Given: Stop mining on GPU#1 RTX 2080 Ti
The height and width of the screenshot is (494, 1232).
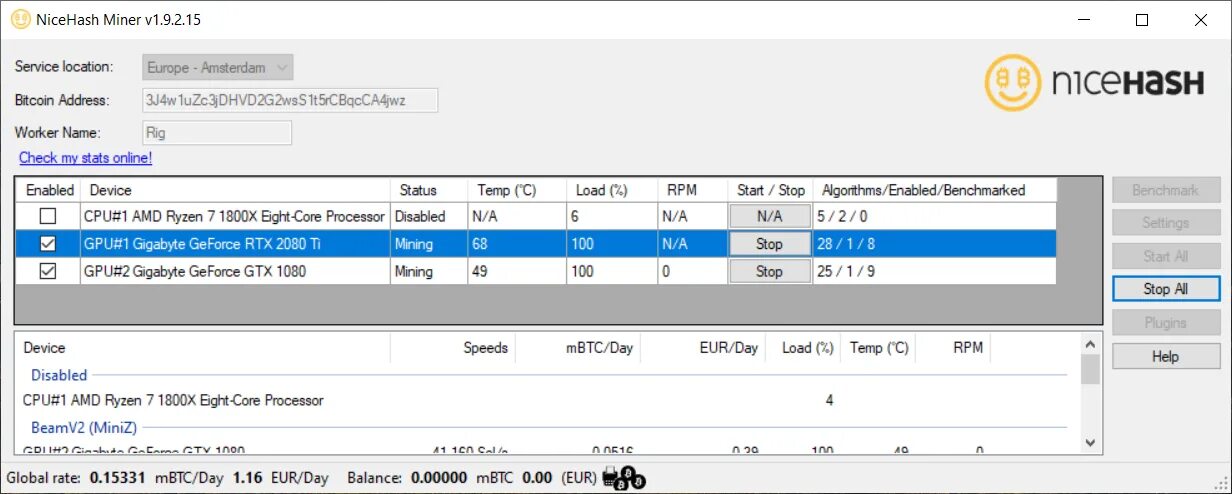Looking at the screenshot, I should (769, 244).
